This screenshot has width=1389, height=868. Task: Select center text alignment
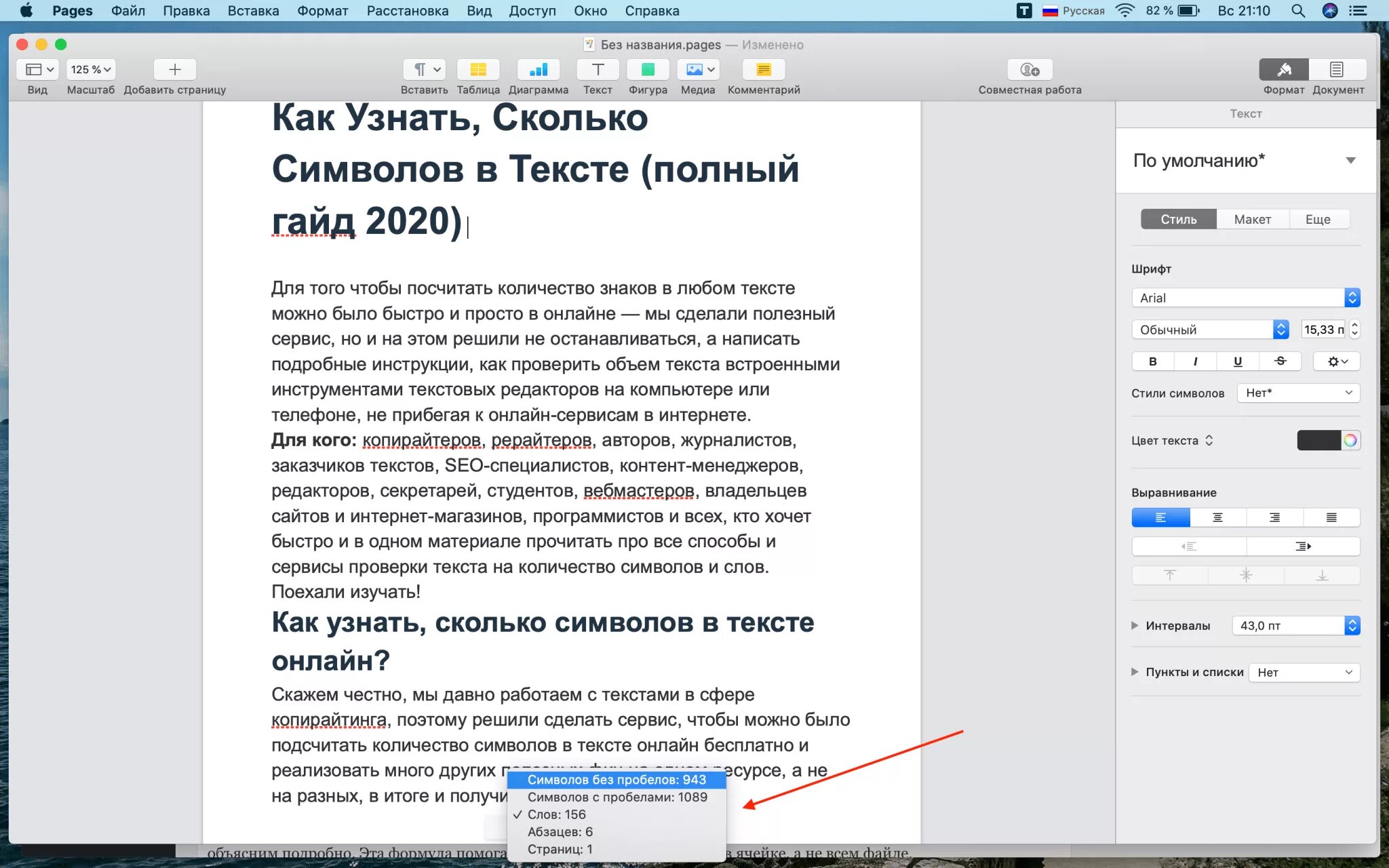[x=1217, y=517]
